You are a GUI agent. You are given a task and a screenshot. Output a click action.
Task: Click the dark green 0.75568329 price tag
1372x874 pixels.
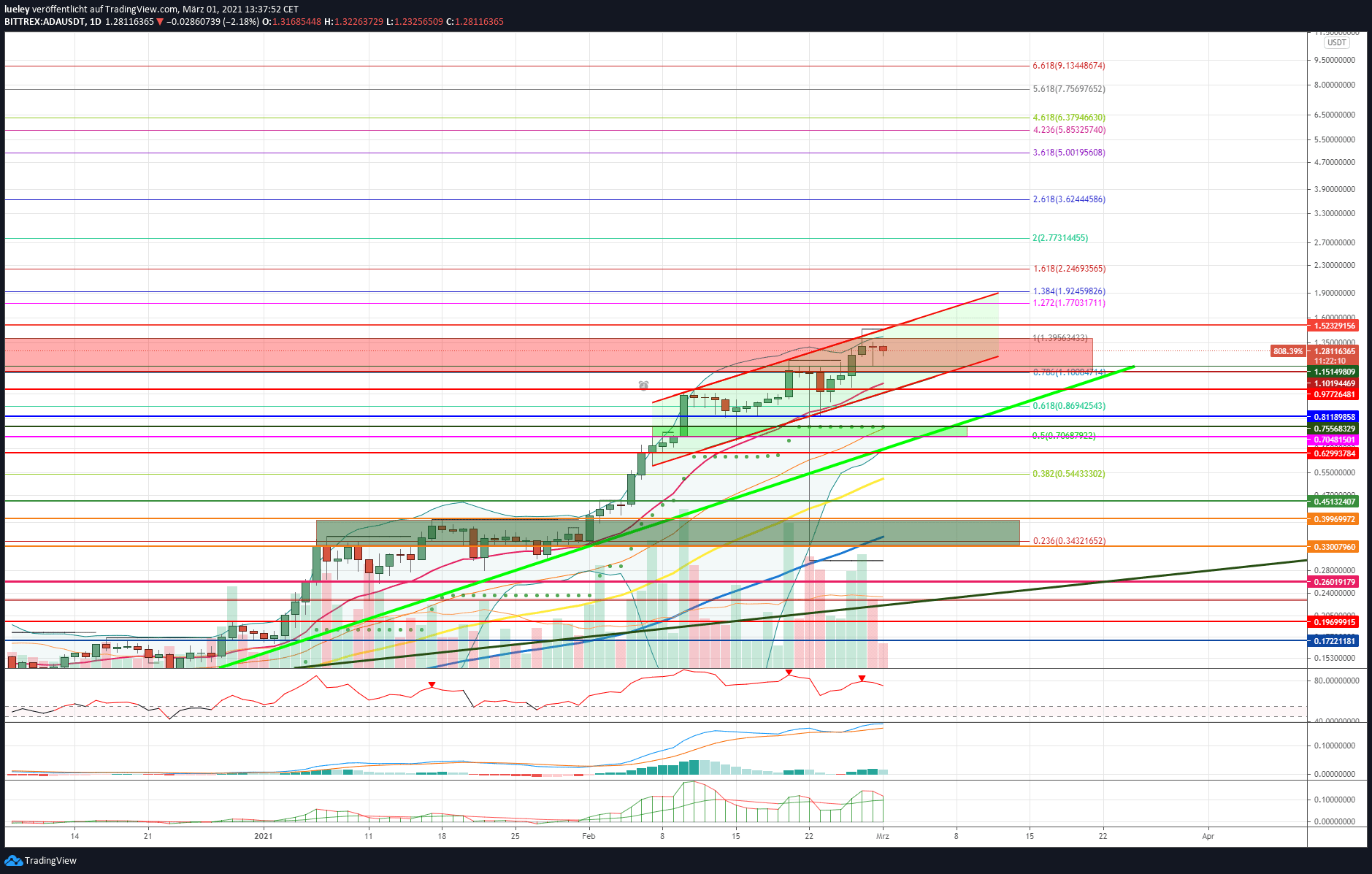click(1335, 429)
